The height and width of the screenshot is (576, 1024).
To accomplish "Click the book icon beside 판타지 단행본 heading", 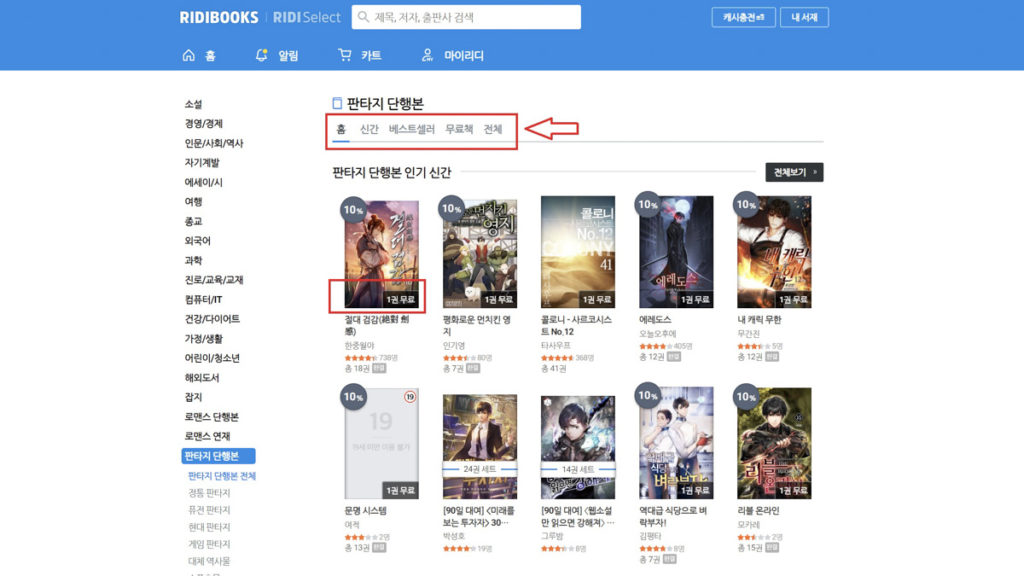I will pyautogui.click(x=337, y=103).
